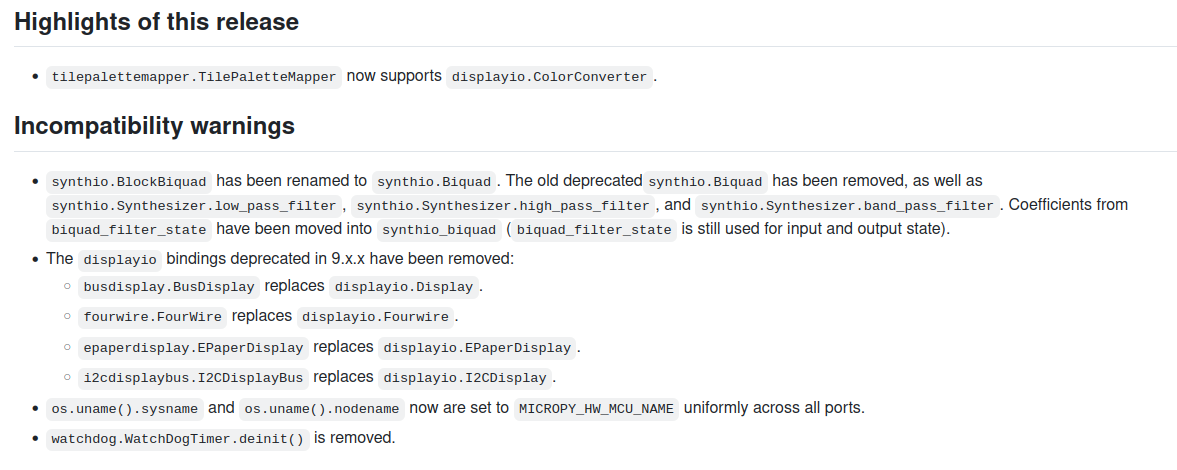Select the fourwire.FourWire code text

153,317
